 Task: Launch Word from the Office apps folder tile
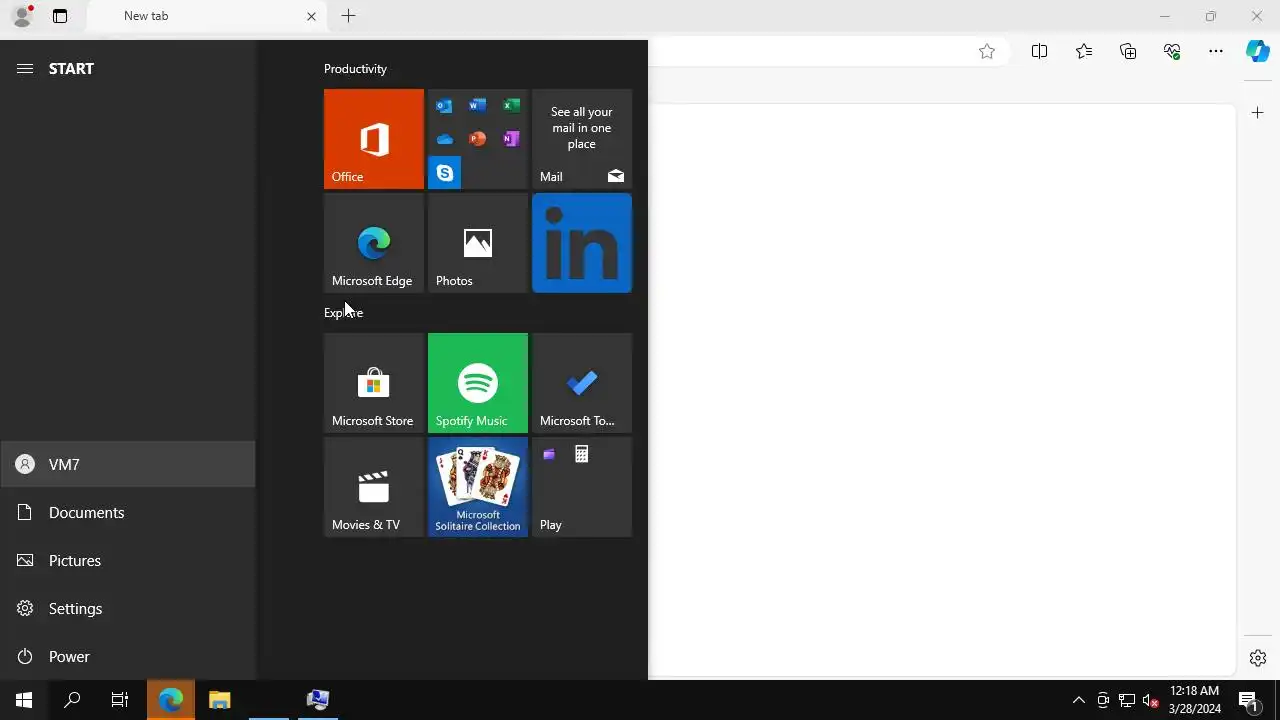click(x=478, y=106)
